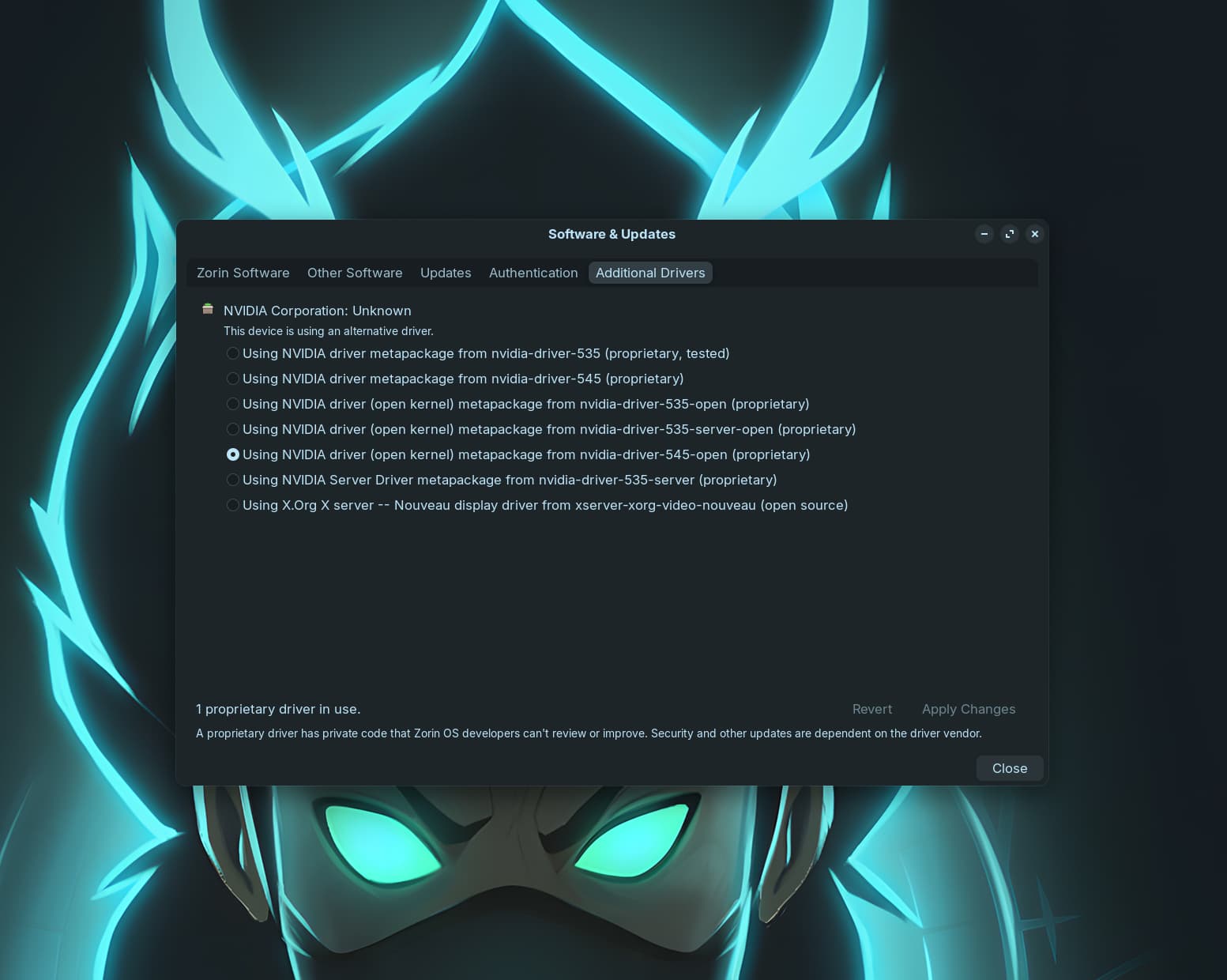The width and height of the screenshot is (1227, 980).
Task: Click the NVIDIA device card icon
Action: 208,310
